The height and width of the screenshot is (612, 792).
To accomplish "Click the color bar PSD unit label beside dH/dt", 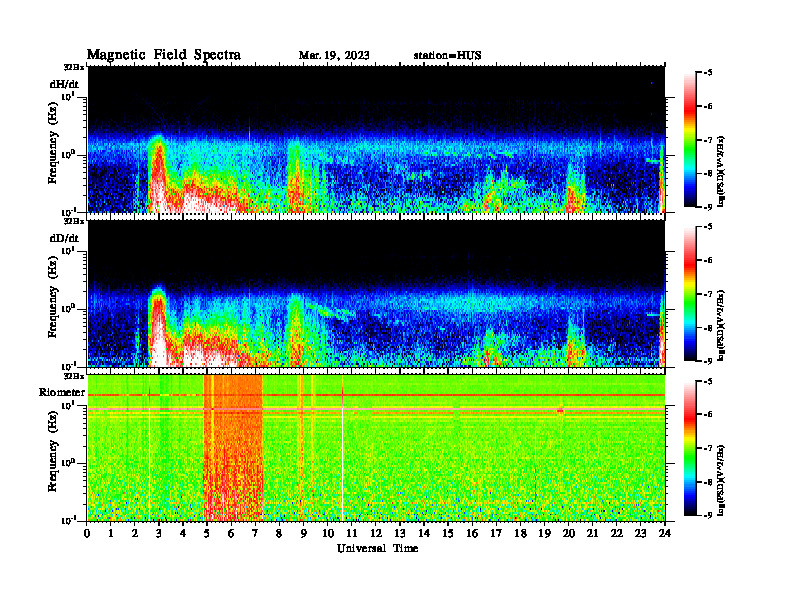I will point(722,171).
